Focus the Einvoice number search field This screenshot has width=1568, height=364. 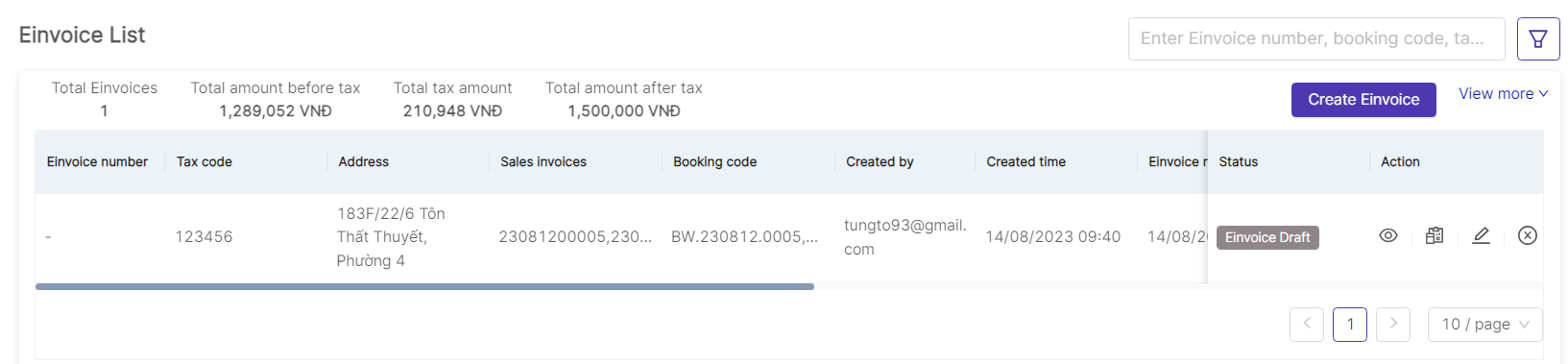[1316, 38]
